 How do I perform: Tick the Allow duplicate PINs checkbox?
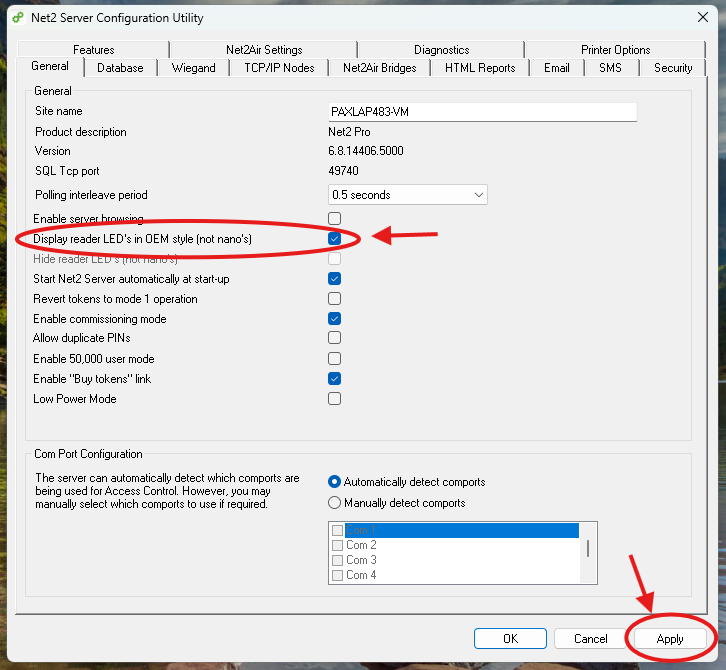pyautogui.click(x=334, y=338)
